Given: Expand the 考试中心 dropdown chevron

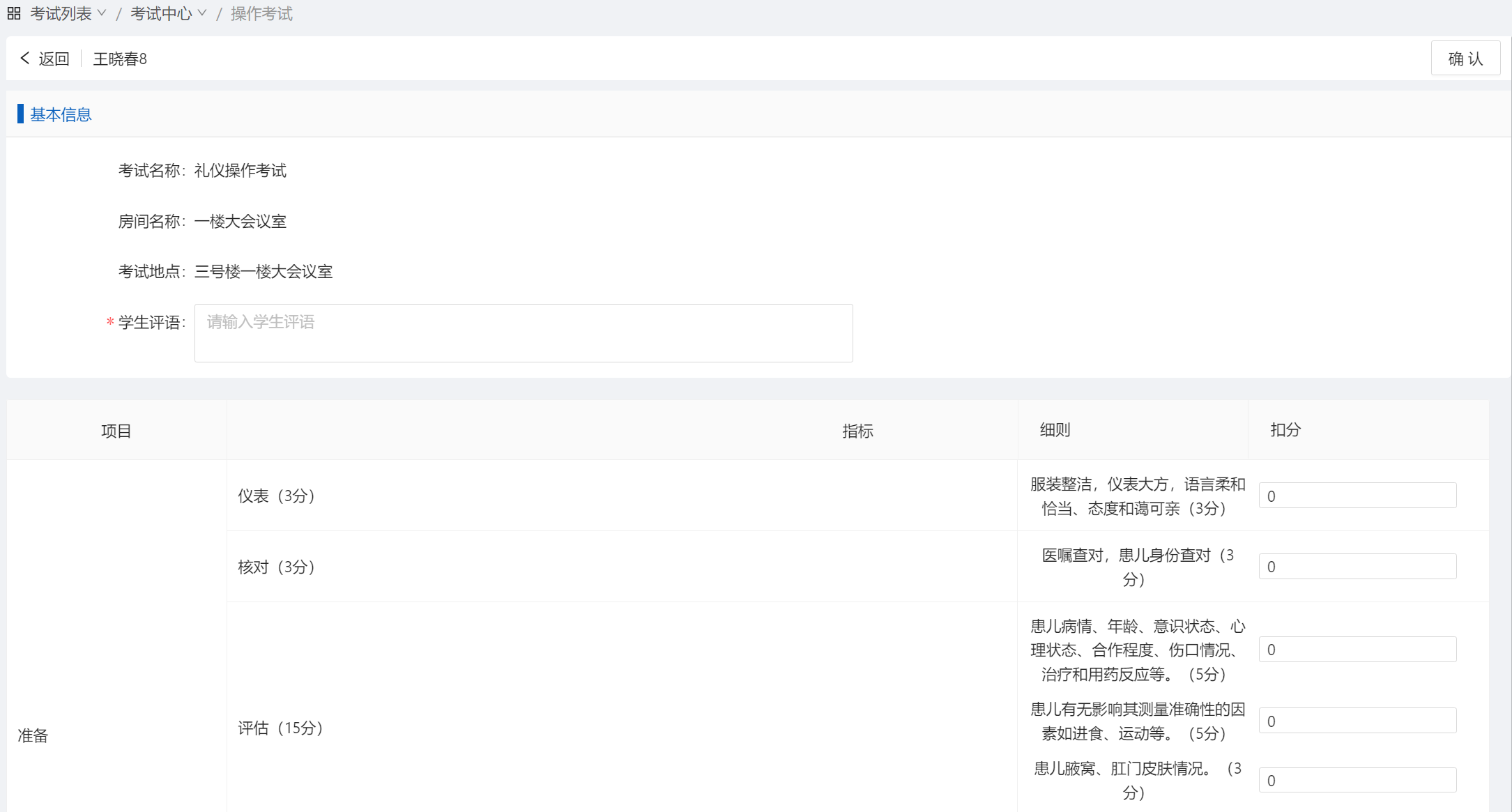Looking at the screenshot, I should [x=202, y=13].
